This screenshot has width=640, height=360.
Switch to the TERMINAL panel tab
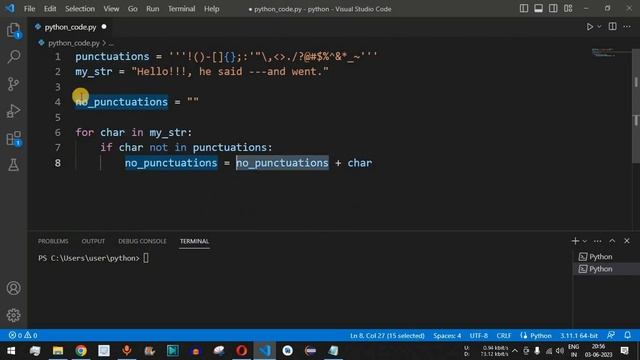(x=194, y=241)
